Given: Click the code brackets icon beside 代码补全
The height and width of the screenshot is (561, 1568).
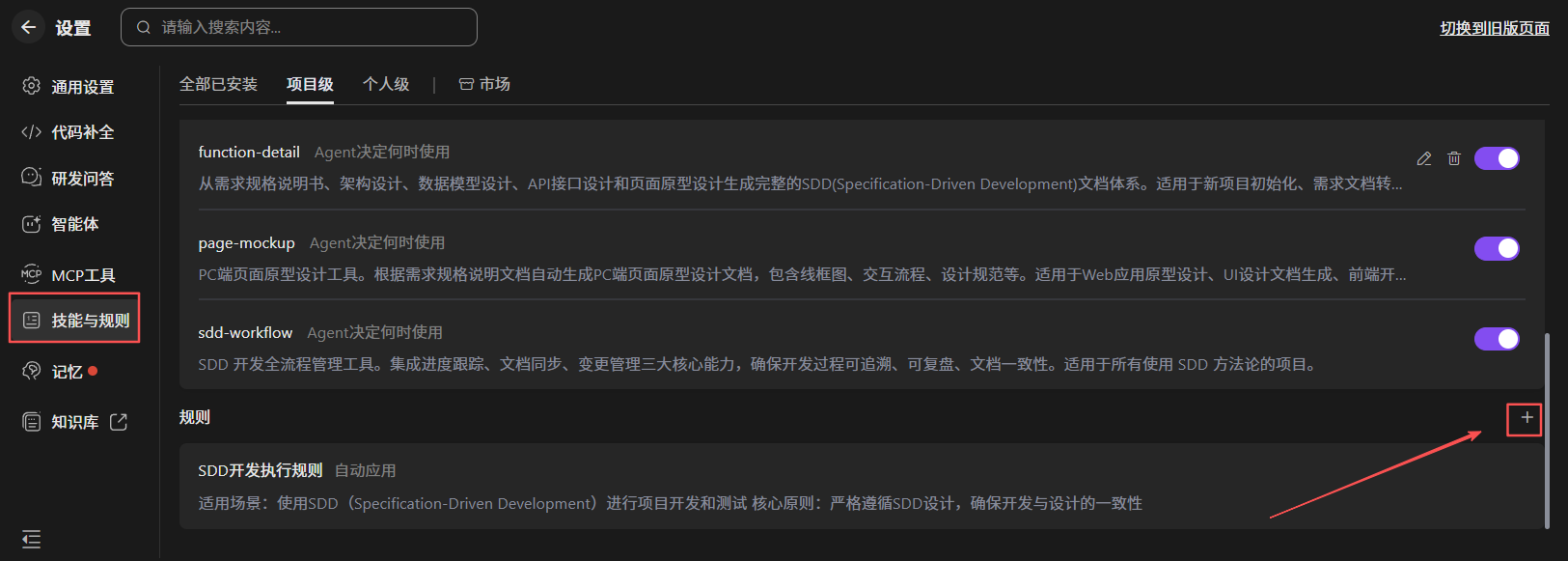Looking at the screenshot, I should [32, 132].
